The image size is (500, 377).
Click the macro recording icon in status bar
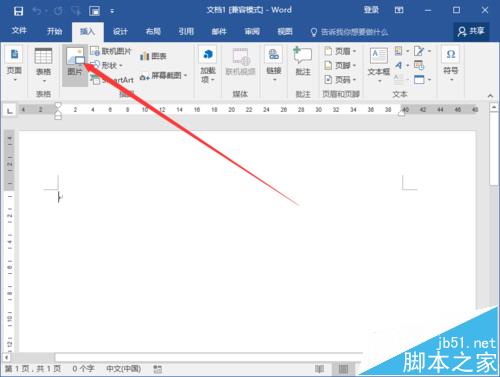pos(158,369)
